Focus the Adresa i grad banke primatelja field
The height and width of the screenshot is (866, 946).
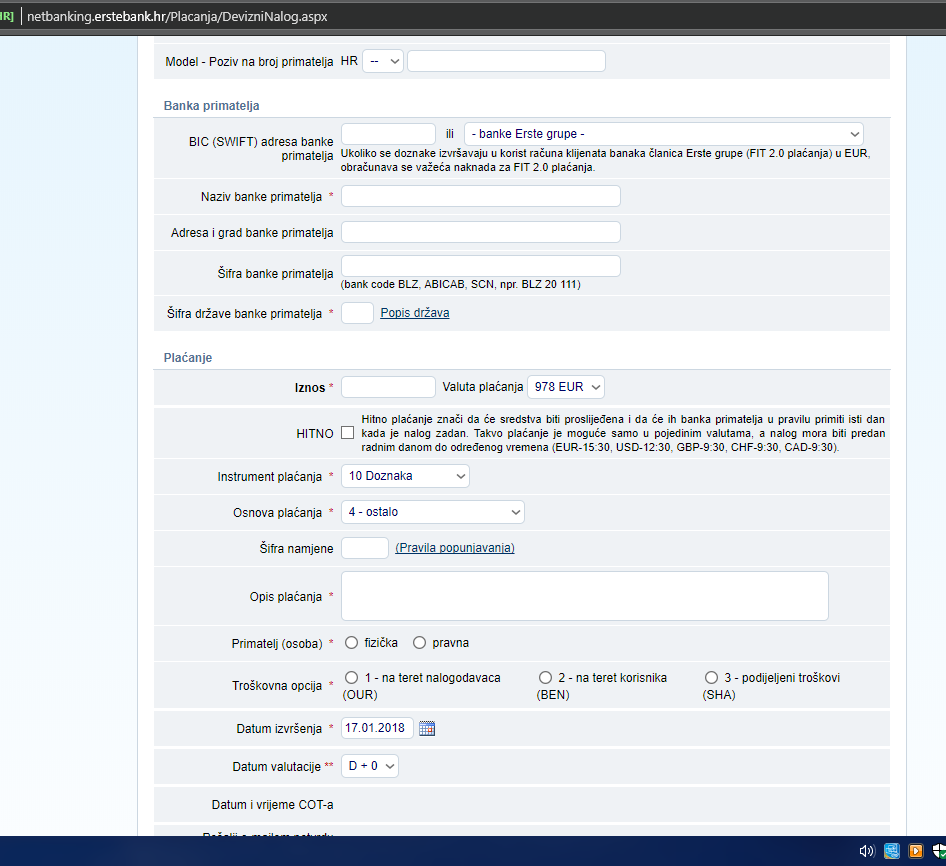point(481,232)
